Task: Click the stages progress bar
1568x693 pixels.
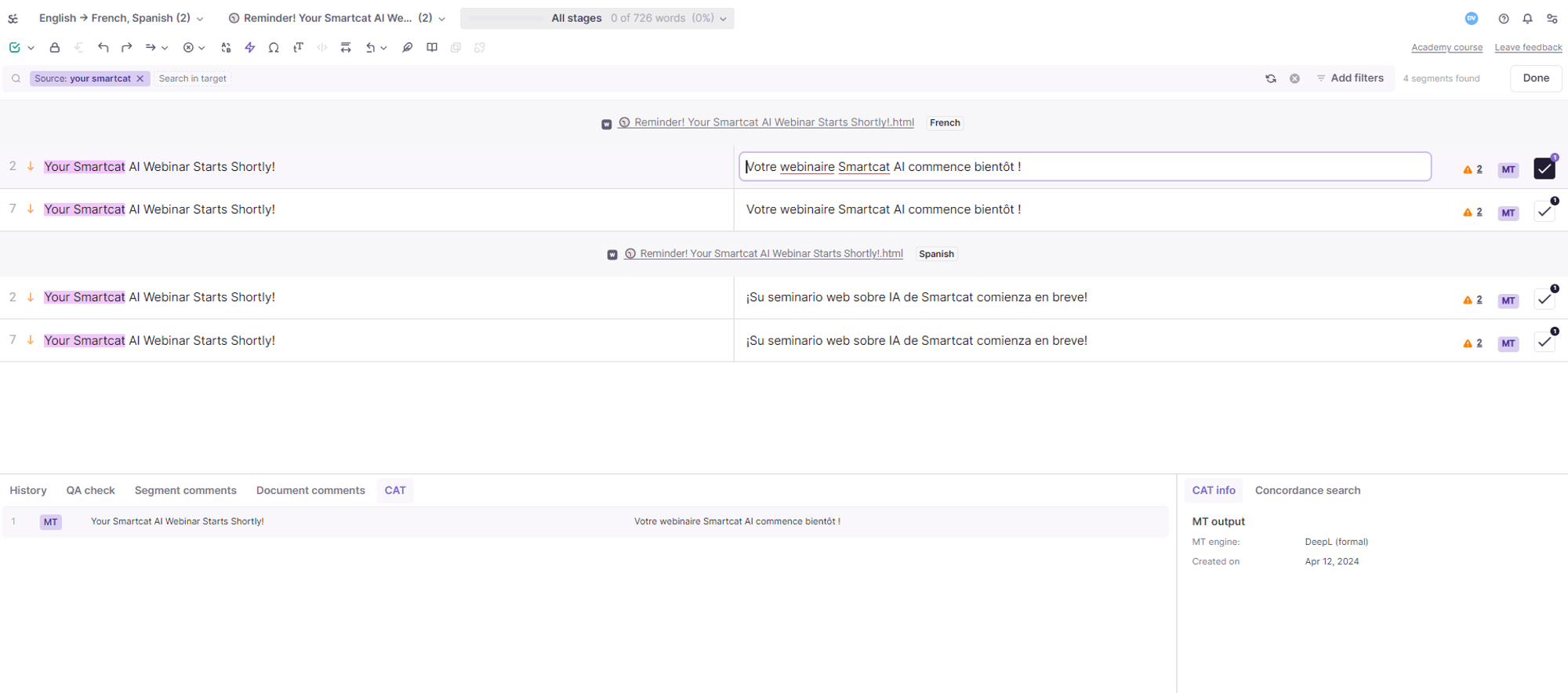Action: 506,18
